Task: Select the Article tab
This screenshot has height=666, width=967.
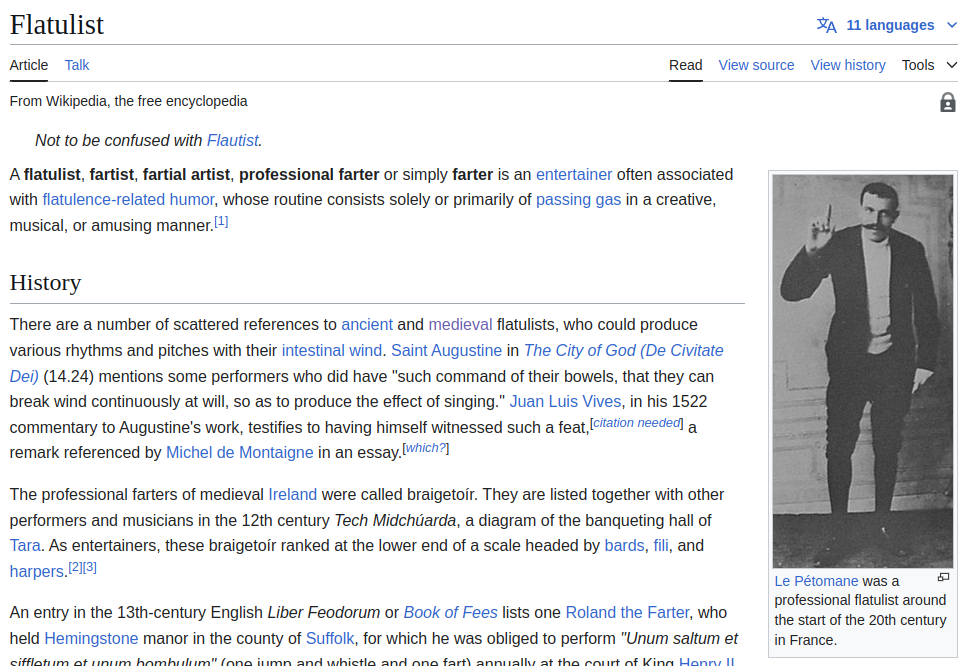Action: click(x=29, y=65)
